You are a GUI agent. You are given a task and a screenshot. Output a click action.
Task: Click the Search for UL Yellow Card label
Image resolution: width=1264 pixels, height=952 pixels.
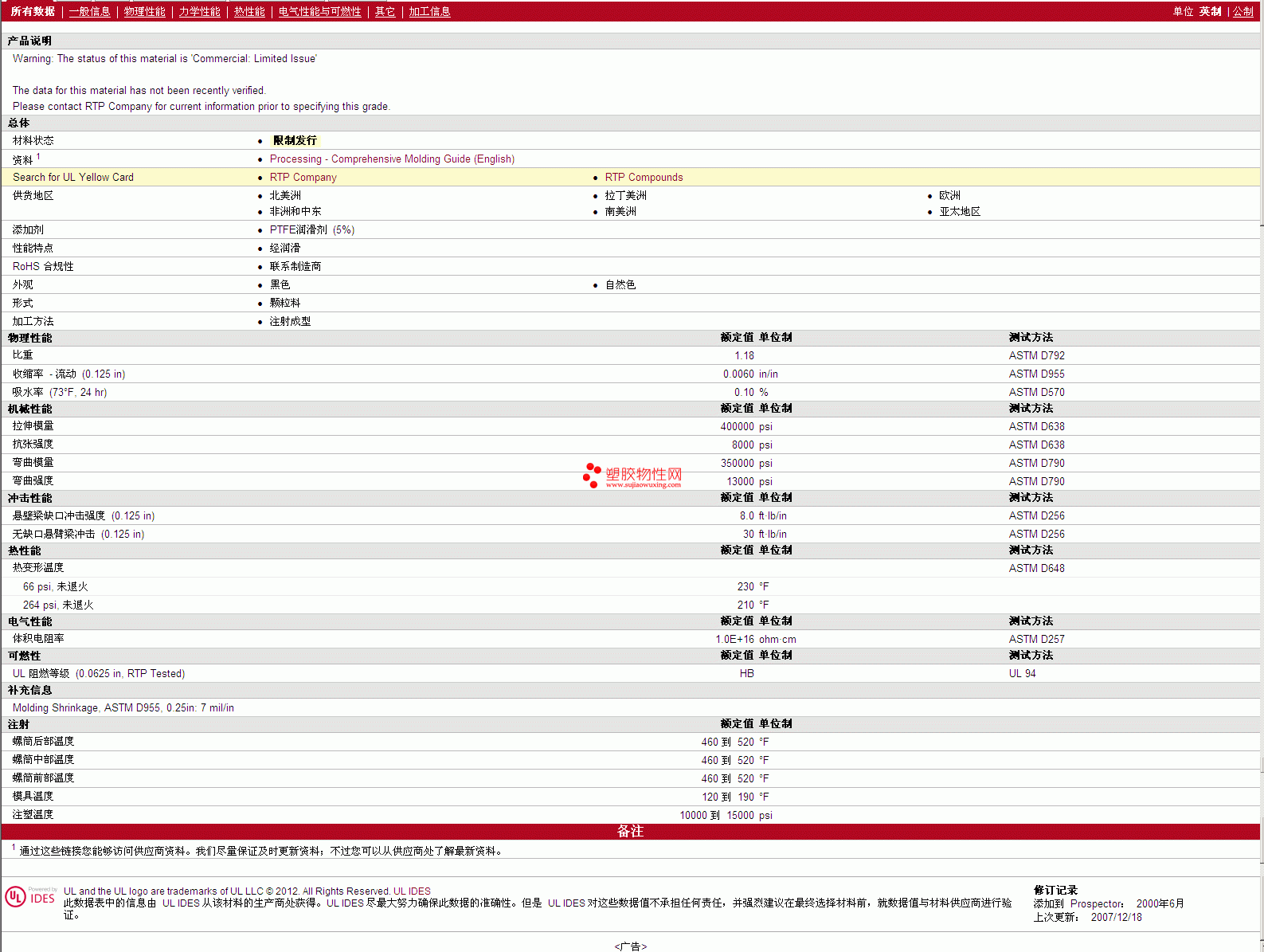click(x=73, y=178)
